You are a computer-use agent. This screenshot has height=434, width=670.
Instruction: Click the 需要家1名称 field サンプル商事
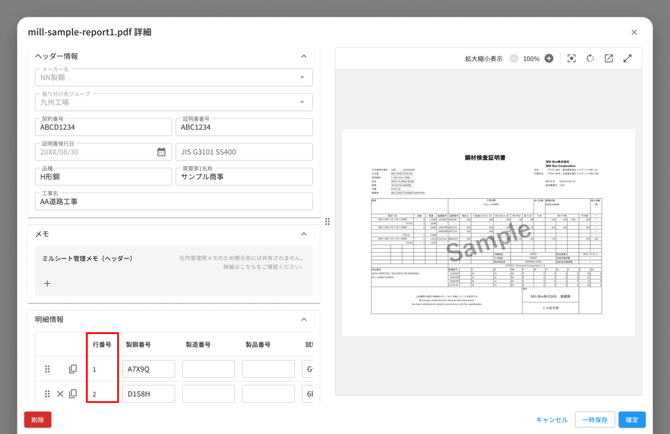(244, 176)
